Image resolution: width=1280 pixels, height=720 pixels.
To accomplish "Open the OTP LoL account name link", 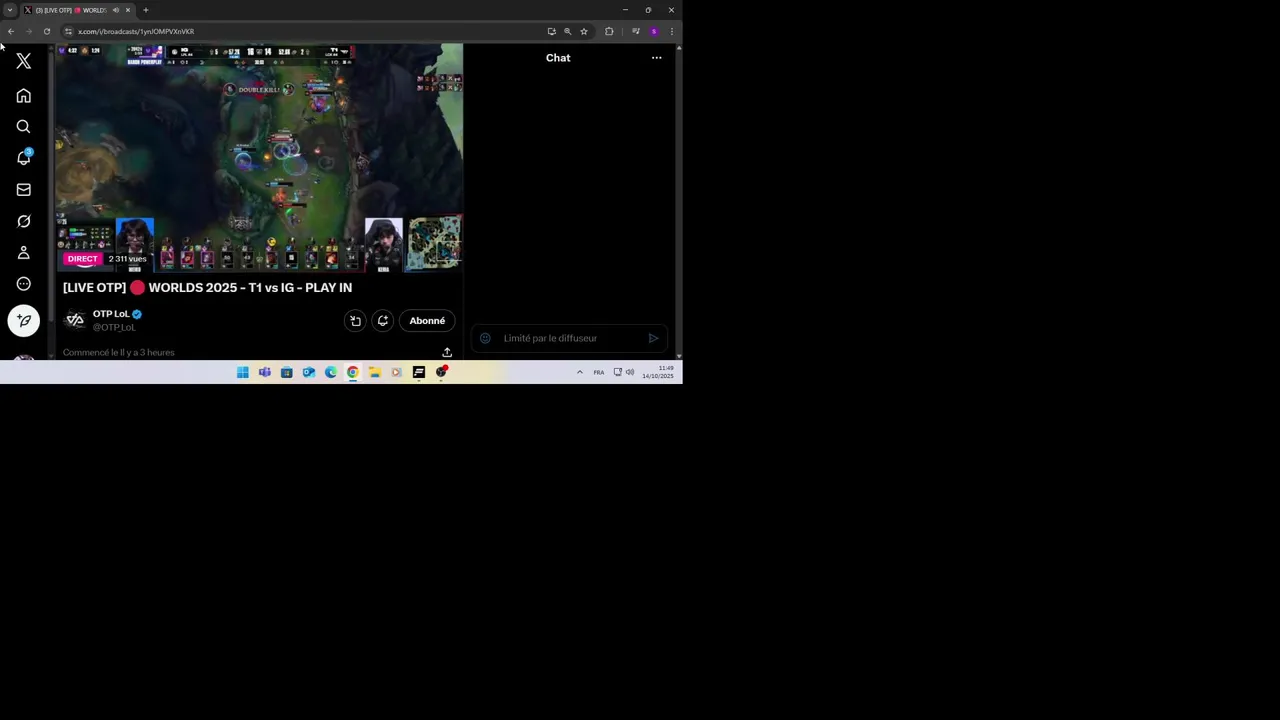I will [x=111, y=314].
